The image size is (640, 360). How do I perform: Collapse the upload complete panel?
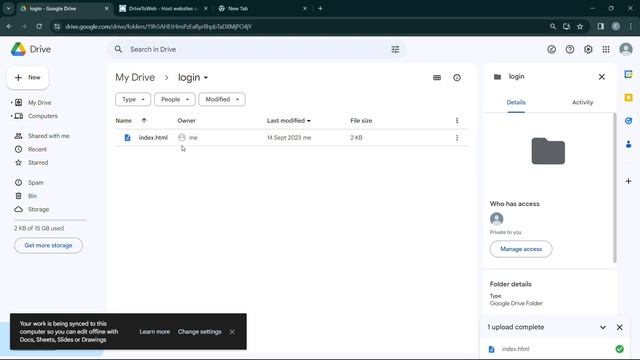pyautogui.click(x=603, y=327)
